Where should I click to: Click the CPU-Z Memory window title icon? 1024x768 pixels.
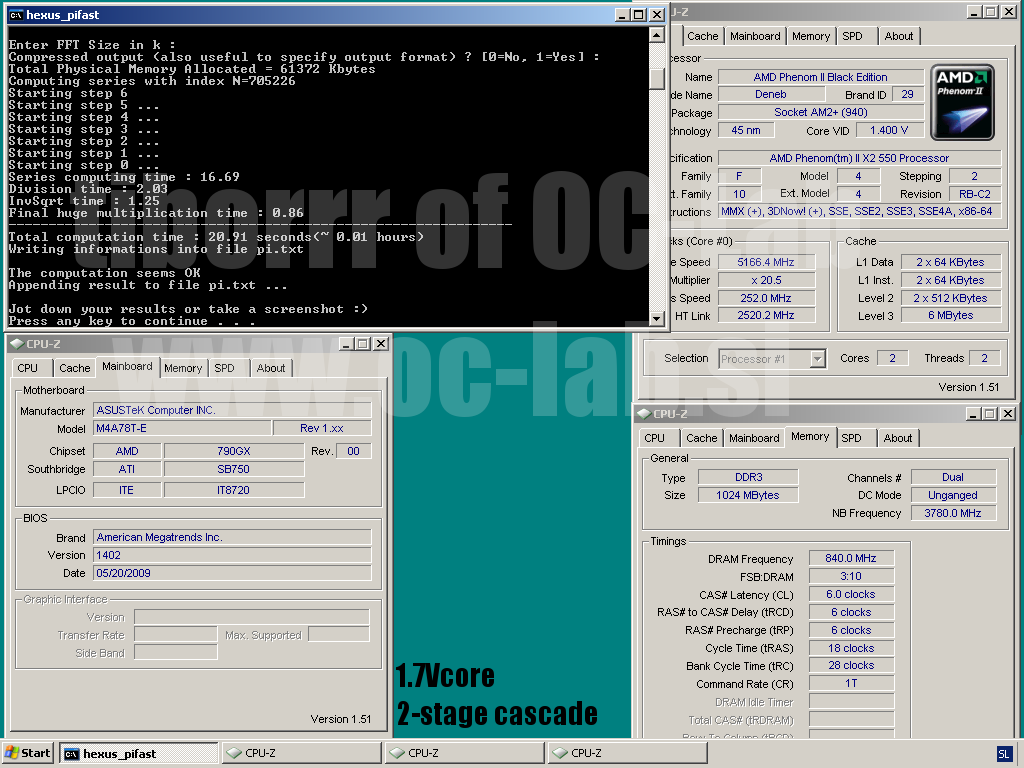644,413
